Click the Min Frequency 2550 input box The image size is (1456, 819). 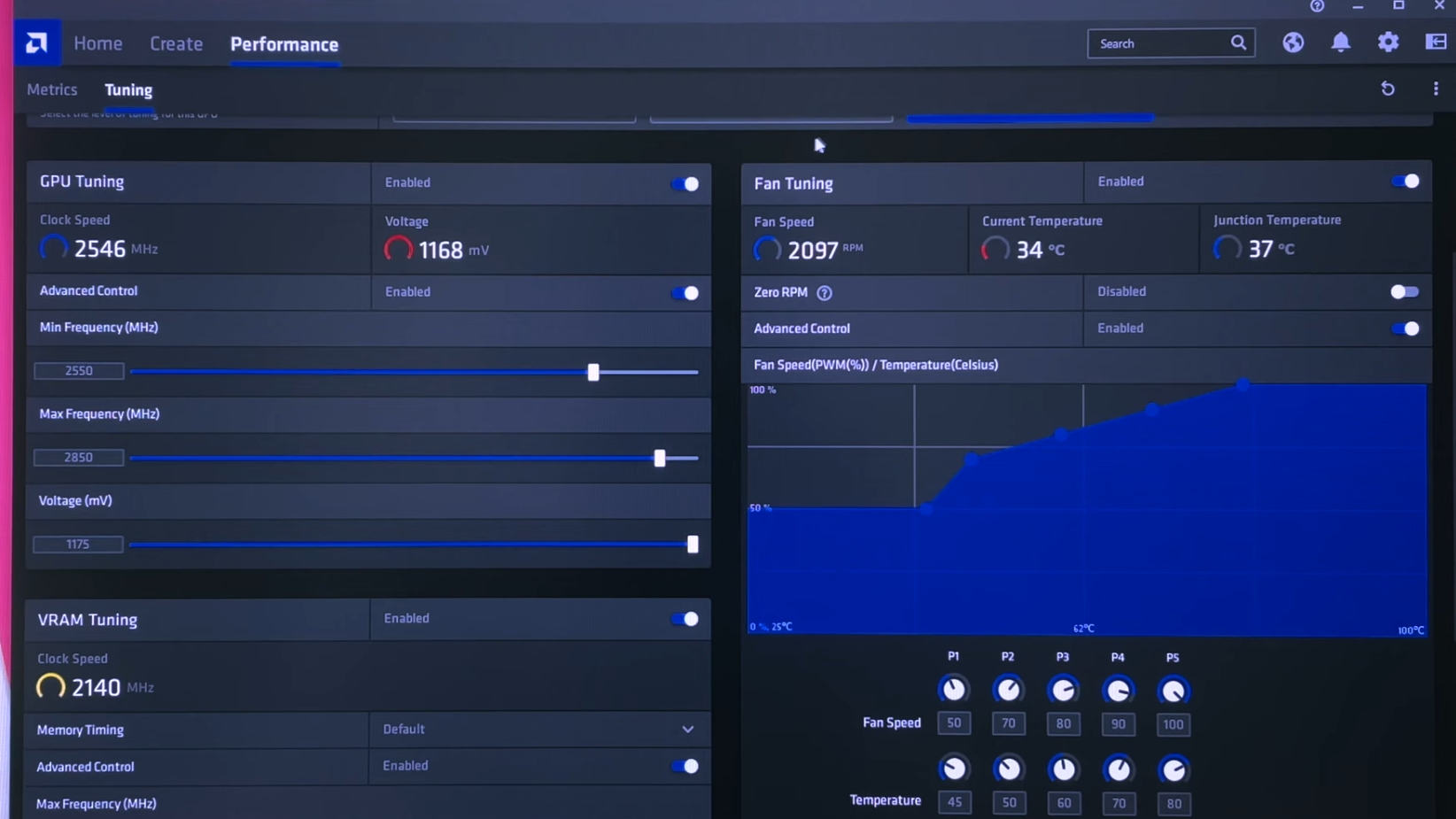click(x=79, y=371)
